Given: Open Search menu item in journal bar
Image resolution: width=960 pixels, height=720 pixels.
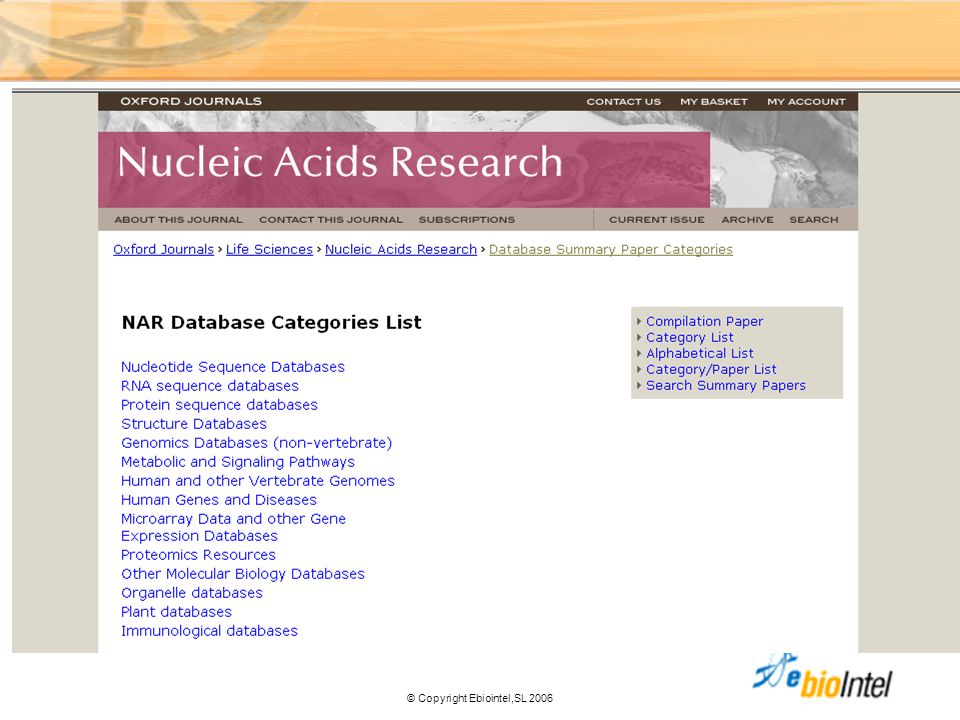Looking at the screenshot, I should click(814, 219).
